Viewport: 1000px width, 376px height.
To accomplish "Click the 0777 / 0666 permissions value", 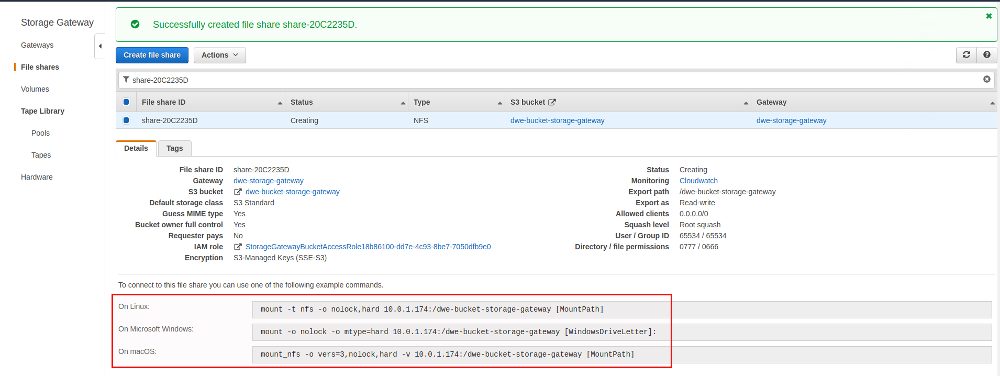I will pos(699,247).
